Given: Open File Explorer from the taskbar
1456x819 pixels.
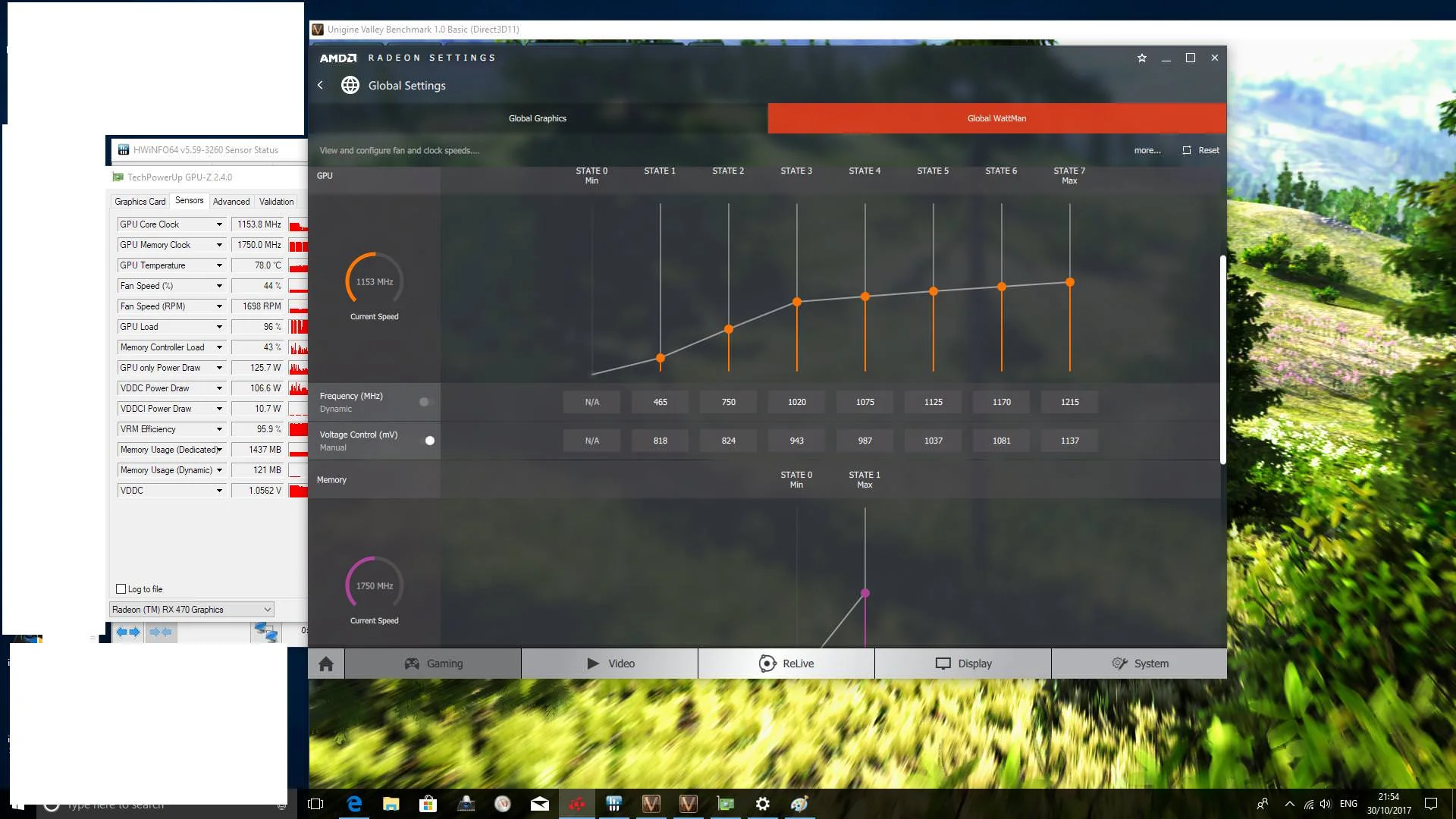Looking at the screenshot, I should click(391, 804).
